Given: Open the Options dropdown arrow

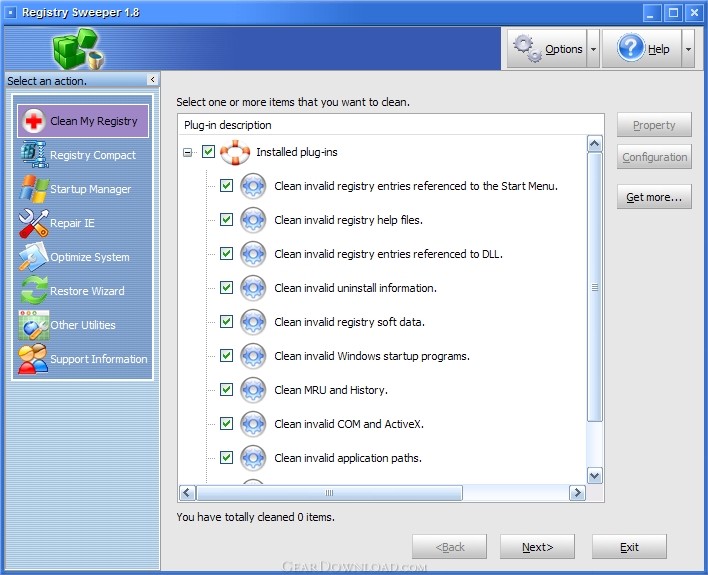Looking at the screenshot, I should 593,49.
